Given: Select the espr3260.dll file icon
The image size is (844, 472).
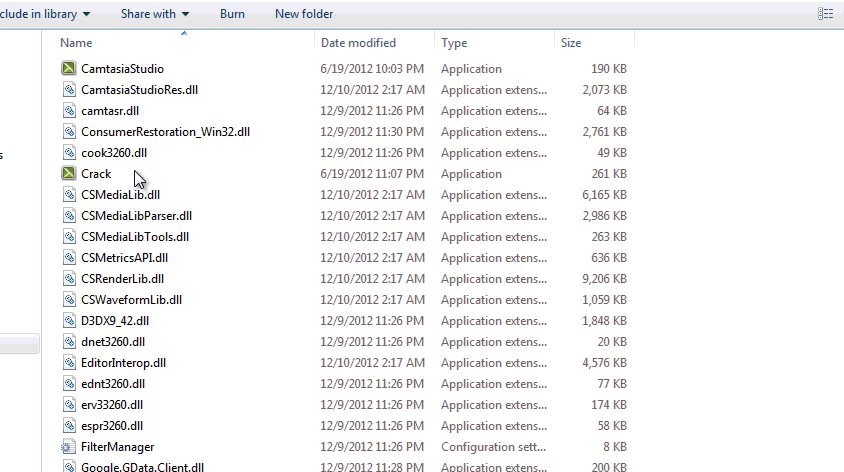Looking at the screenshot, I should [69, 425].
